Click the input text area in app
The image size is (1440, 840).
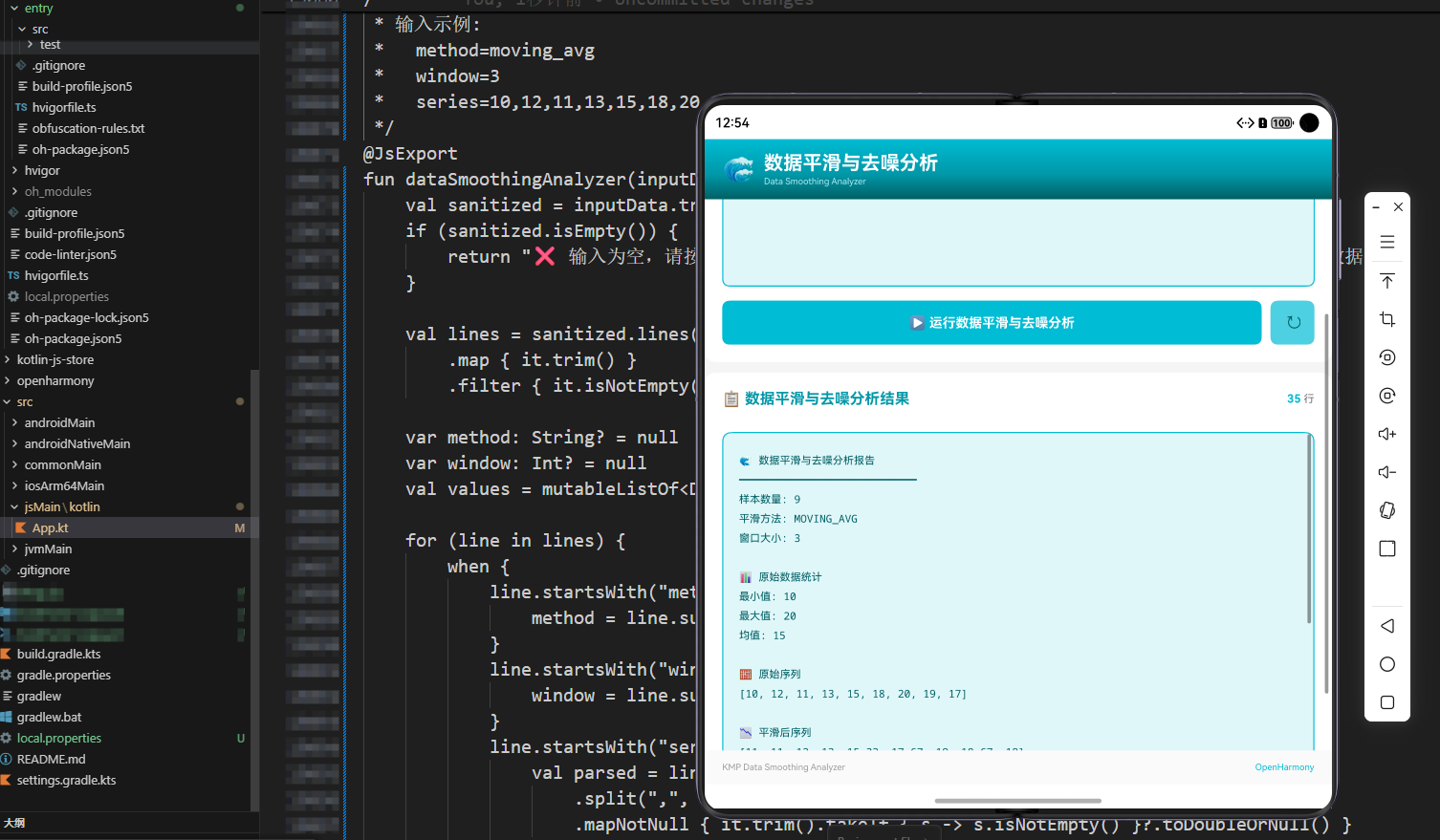coord(1018,243)
